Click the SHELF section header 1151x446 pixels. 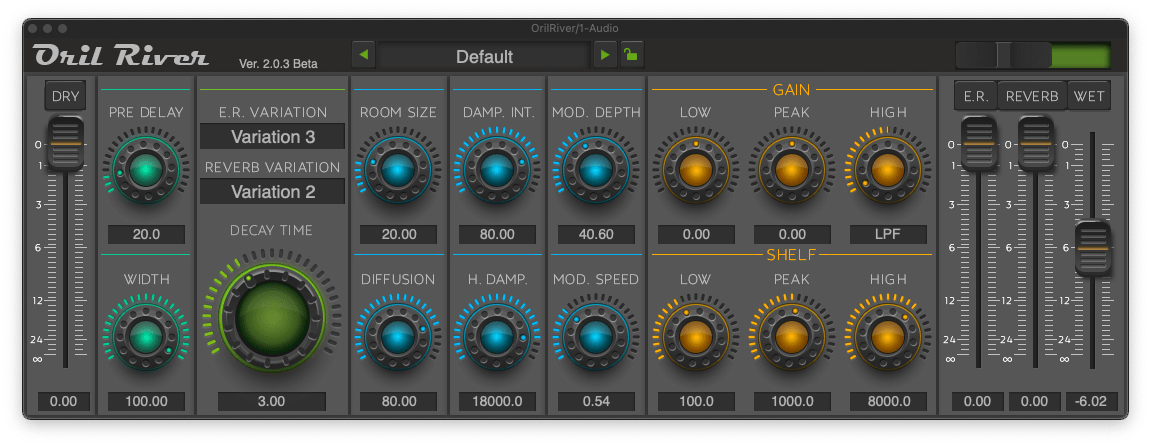pyautogui.click(x=791, y=255)
